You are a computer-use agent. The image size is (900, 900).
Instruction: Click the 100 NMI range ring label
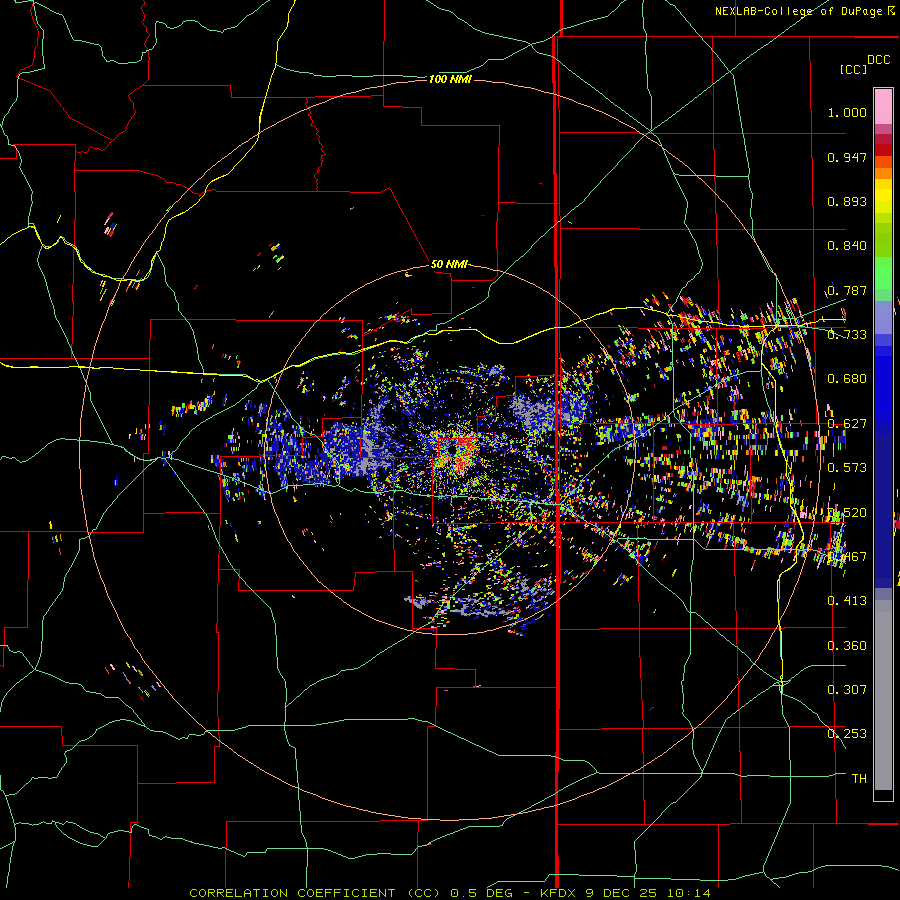[450, 79]
